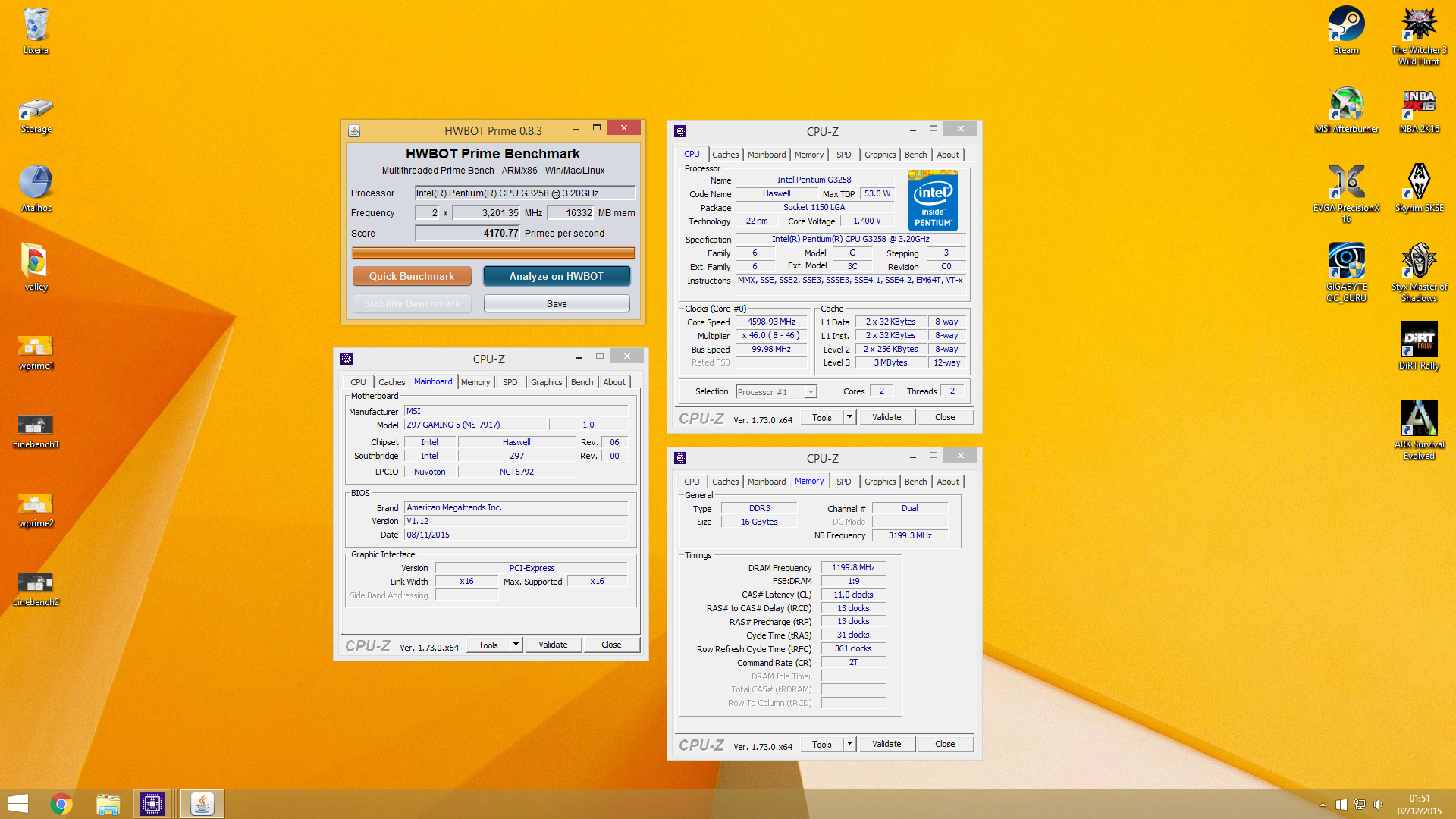This screenshot has height=819, width=1456.
Task: Click the Intel Pentium logo image
Action: click(933, 201)
